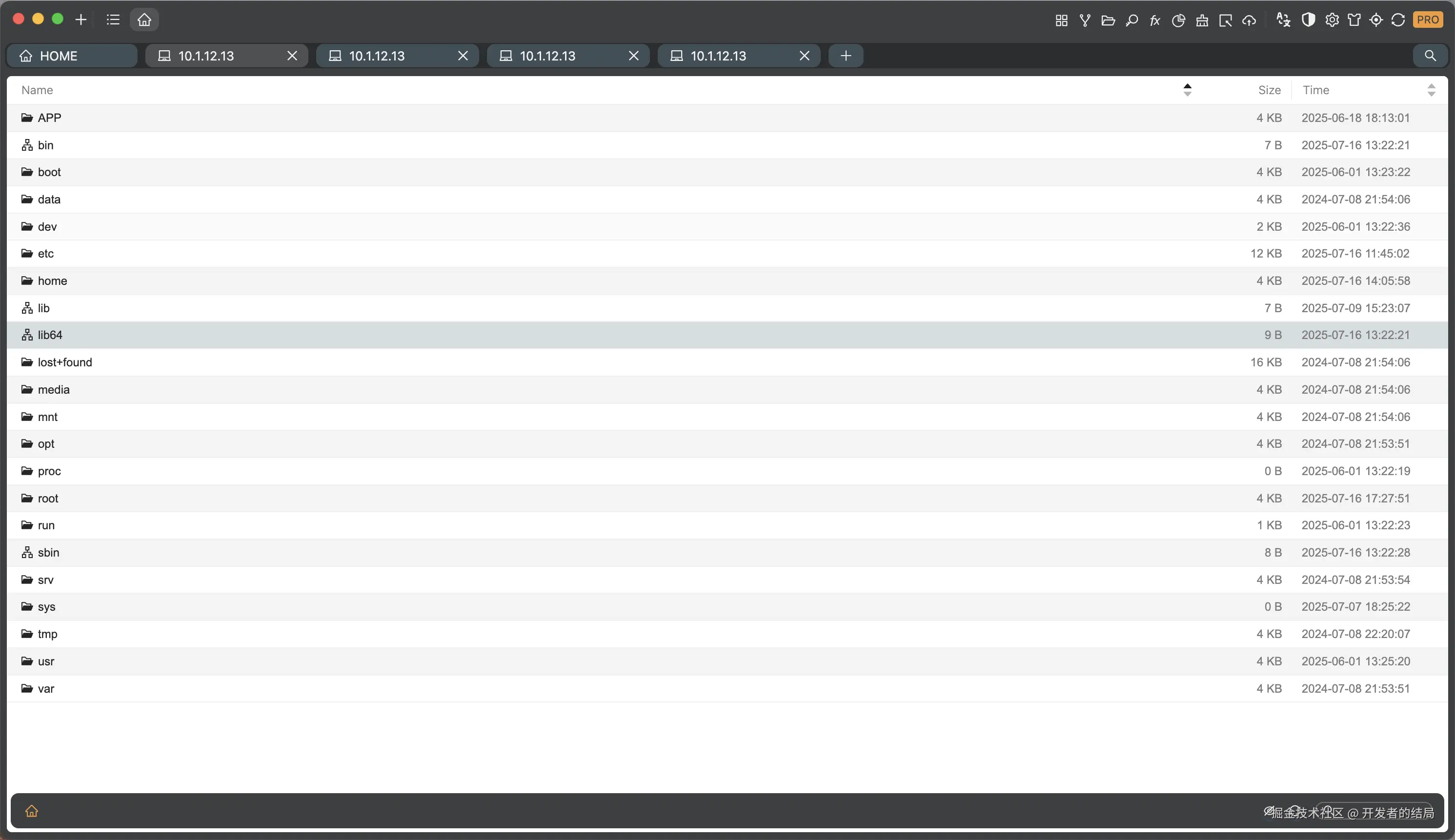The width and height of the screenshot is (1455, 840).
Task: Sort files by Time column arrows
Action: 1431,90
